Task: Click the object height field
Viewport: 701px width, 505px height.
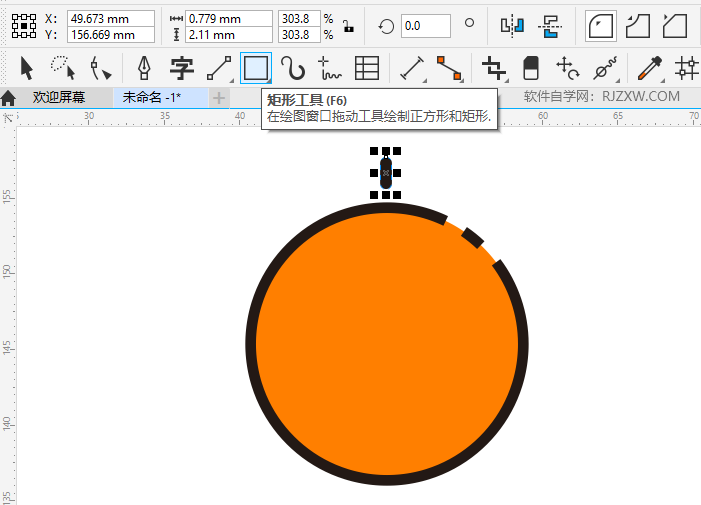Action: tap(228, 34)
